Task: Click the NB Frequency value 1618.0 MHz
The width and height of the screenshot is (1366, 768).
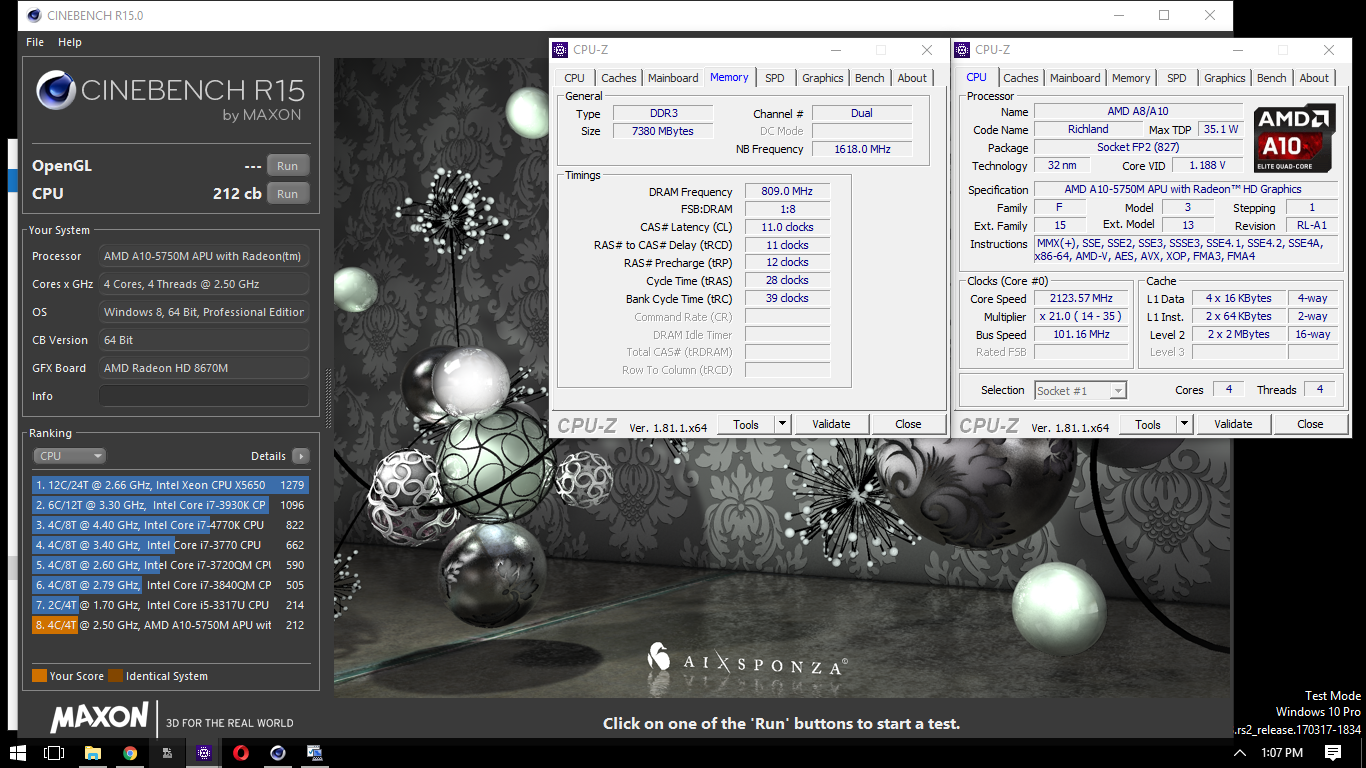Action: tap(860, 149)
